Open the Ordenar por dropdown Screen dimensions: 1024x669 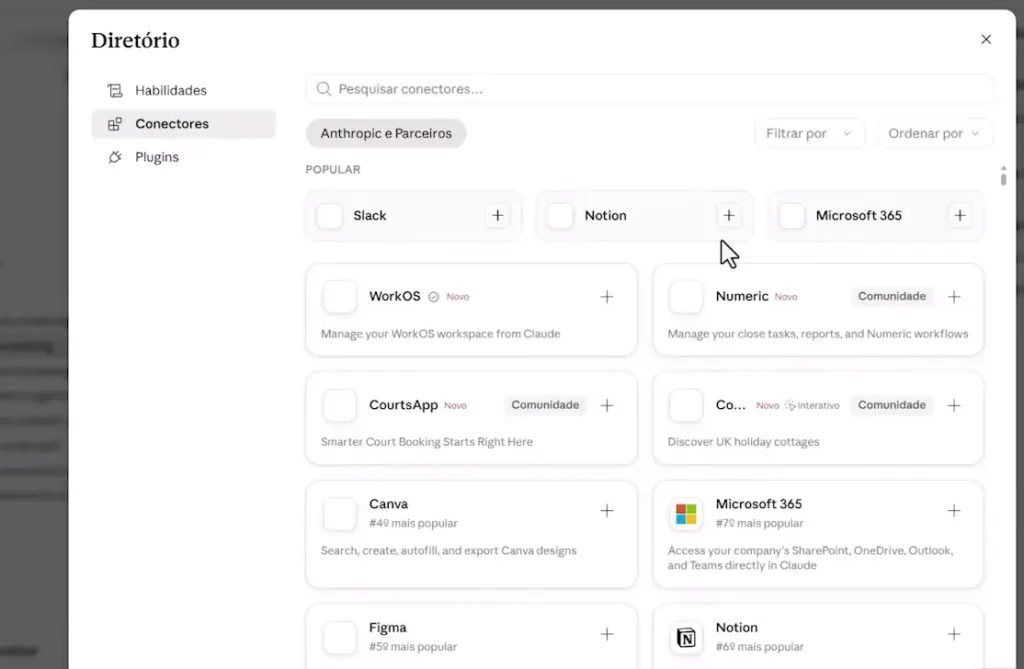click(x=935, y=133)
